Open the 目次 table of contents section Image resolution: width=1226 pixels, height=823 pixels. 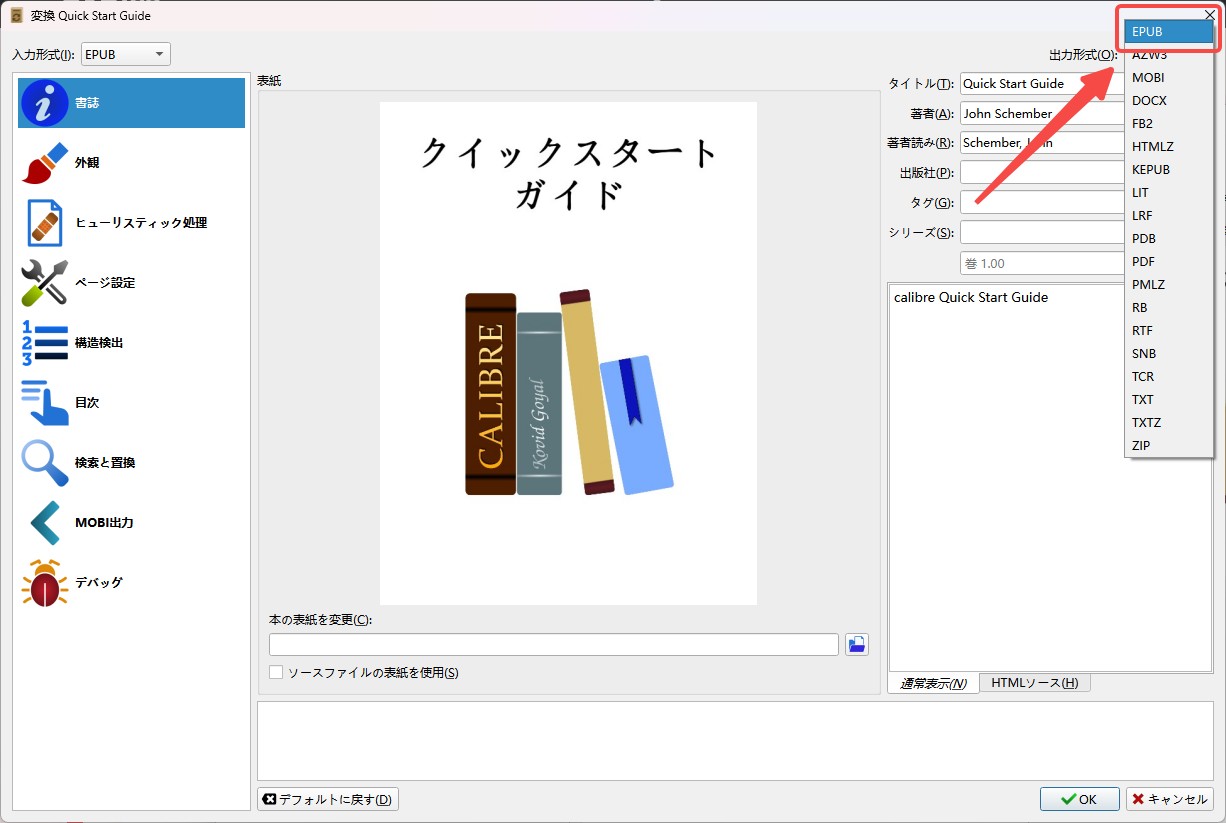point(131,403)
